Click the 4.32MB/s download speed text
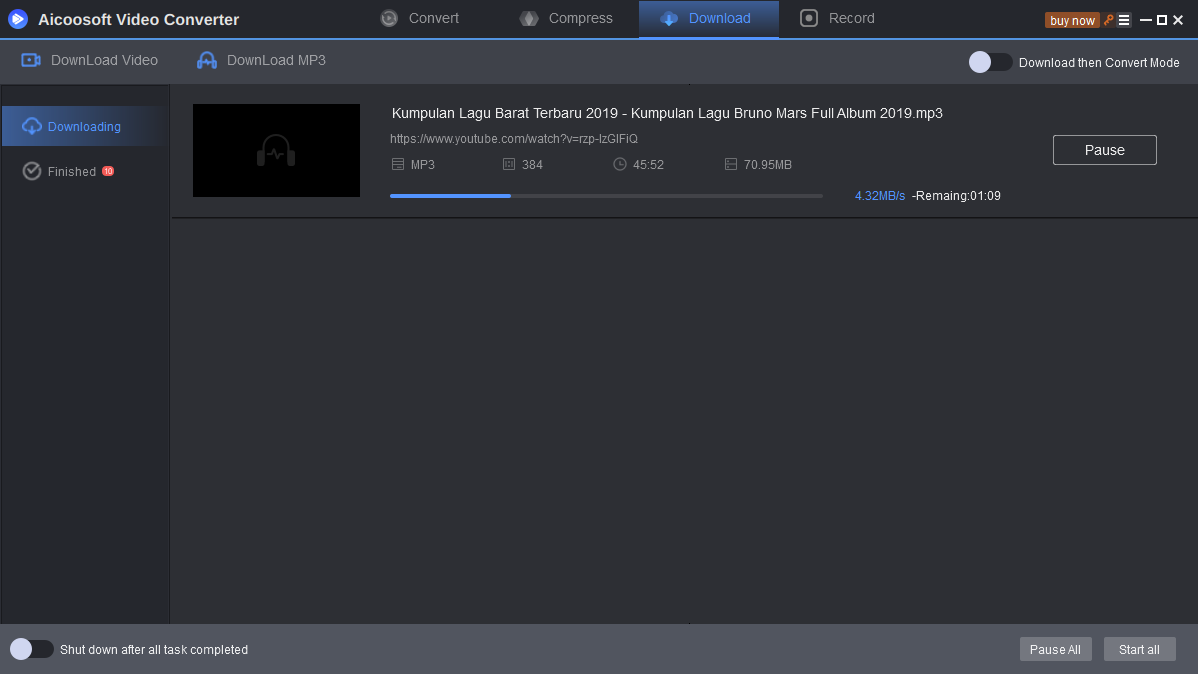1198x674 pixels. (x=879, y=196)
